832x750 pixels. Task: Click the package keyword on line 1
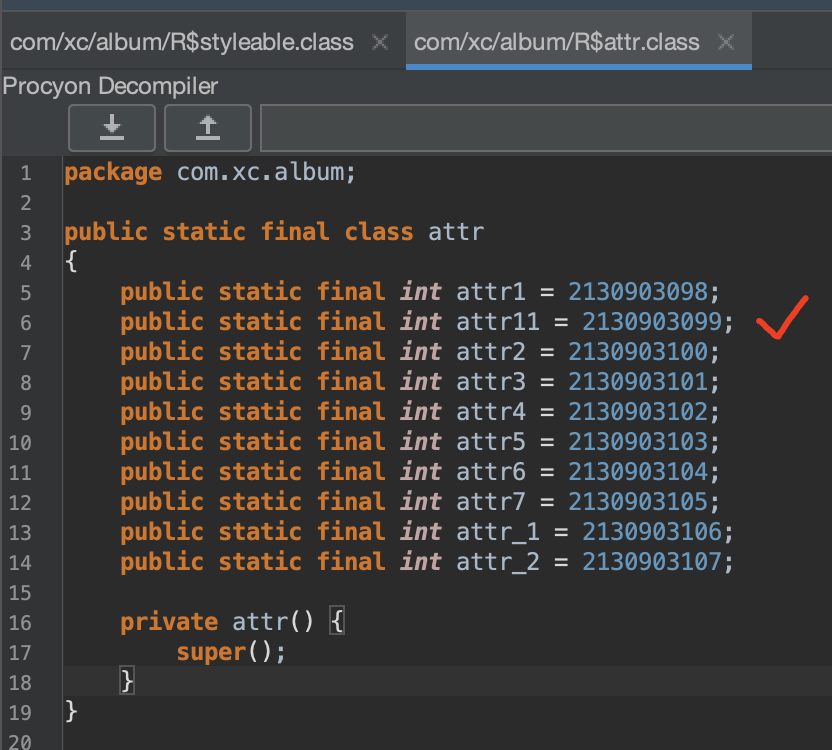coord(113,172)
